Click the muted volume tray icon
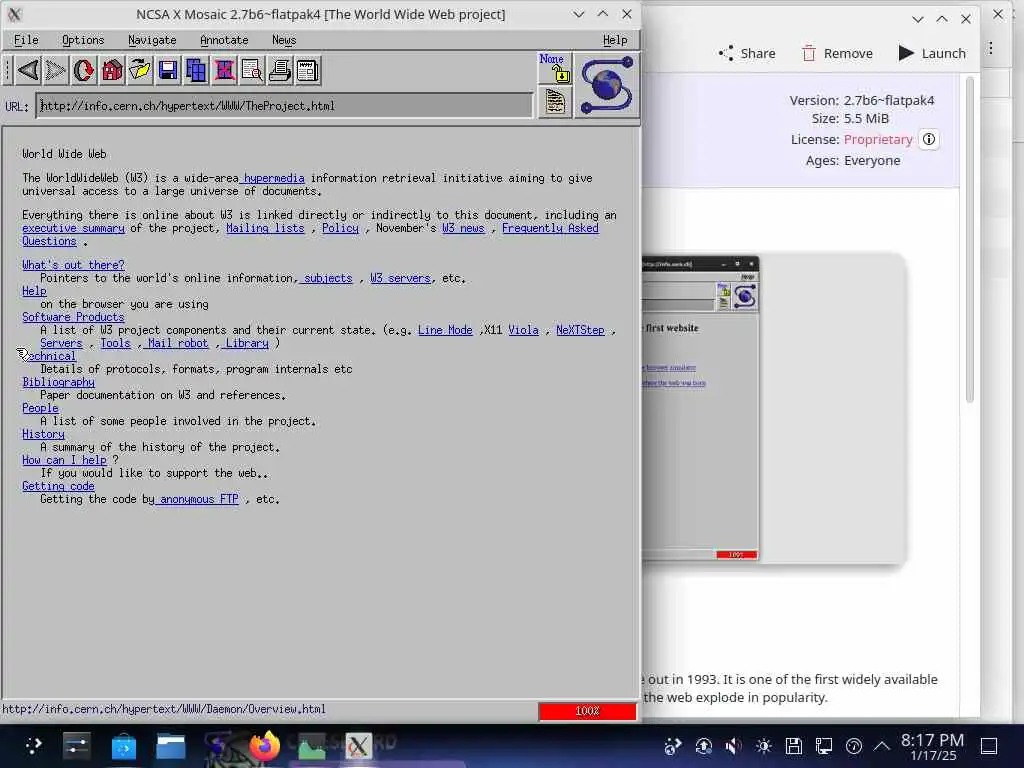Viewport: 1024px width, 768px height. [733, 746]
